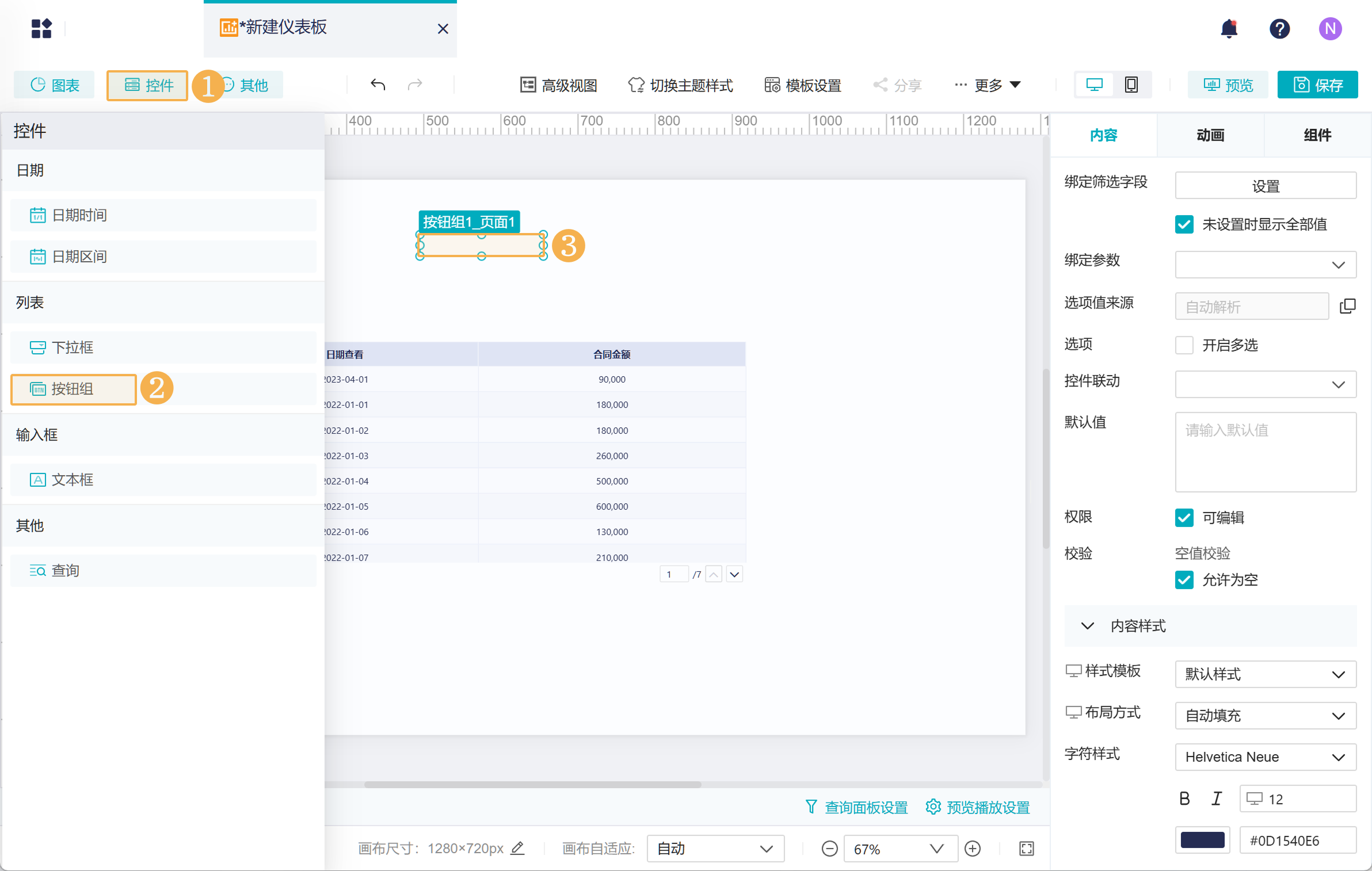Viewport: 1372px width, 871px height.
Task: Uncheck 未设置时显示全部值 checkbox
Action: click(1184, 224)
